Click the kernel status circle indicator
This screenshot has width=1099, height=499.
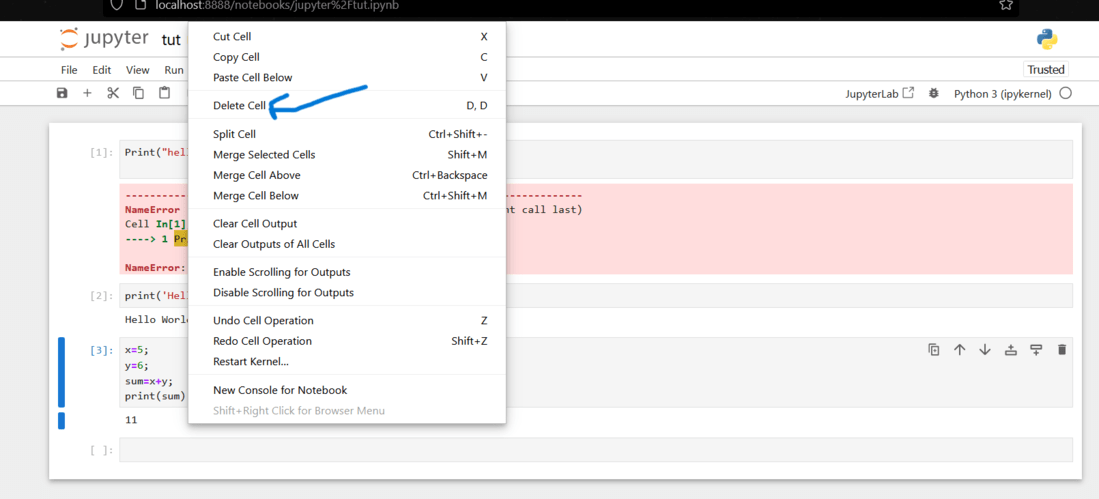pos(1065,93)
